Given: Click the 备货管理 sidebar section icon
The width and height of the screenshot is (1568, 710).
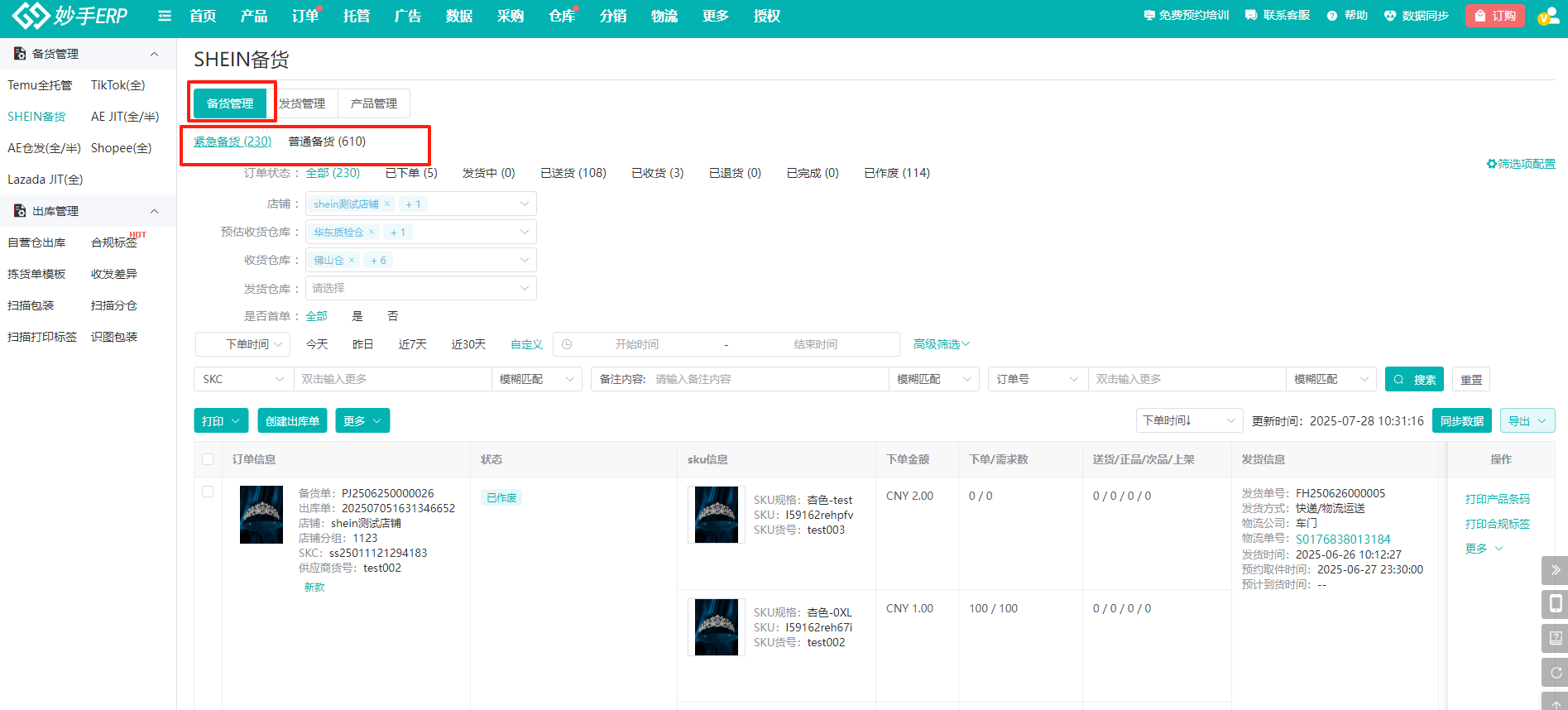Looking at the screenshot, I should tap(19, 54).
